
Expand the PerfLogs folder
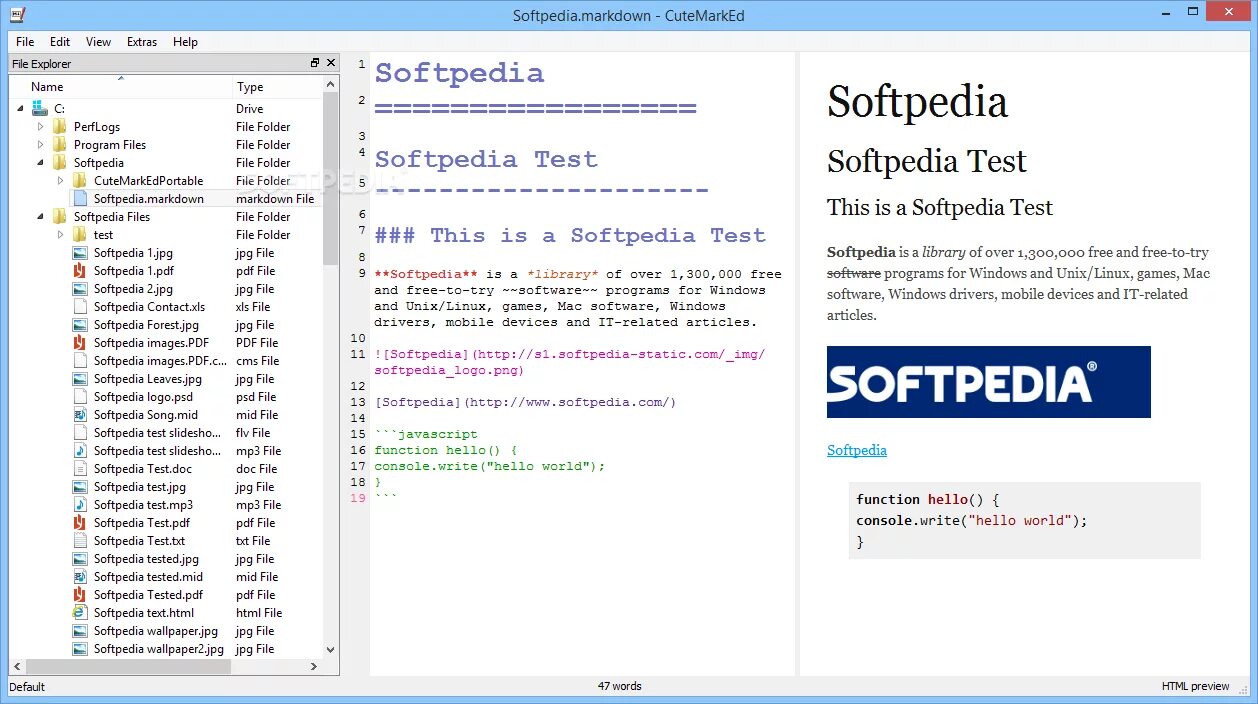(x=41, y=127)
